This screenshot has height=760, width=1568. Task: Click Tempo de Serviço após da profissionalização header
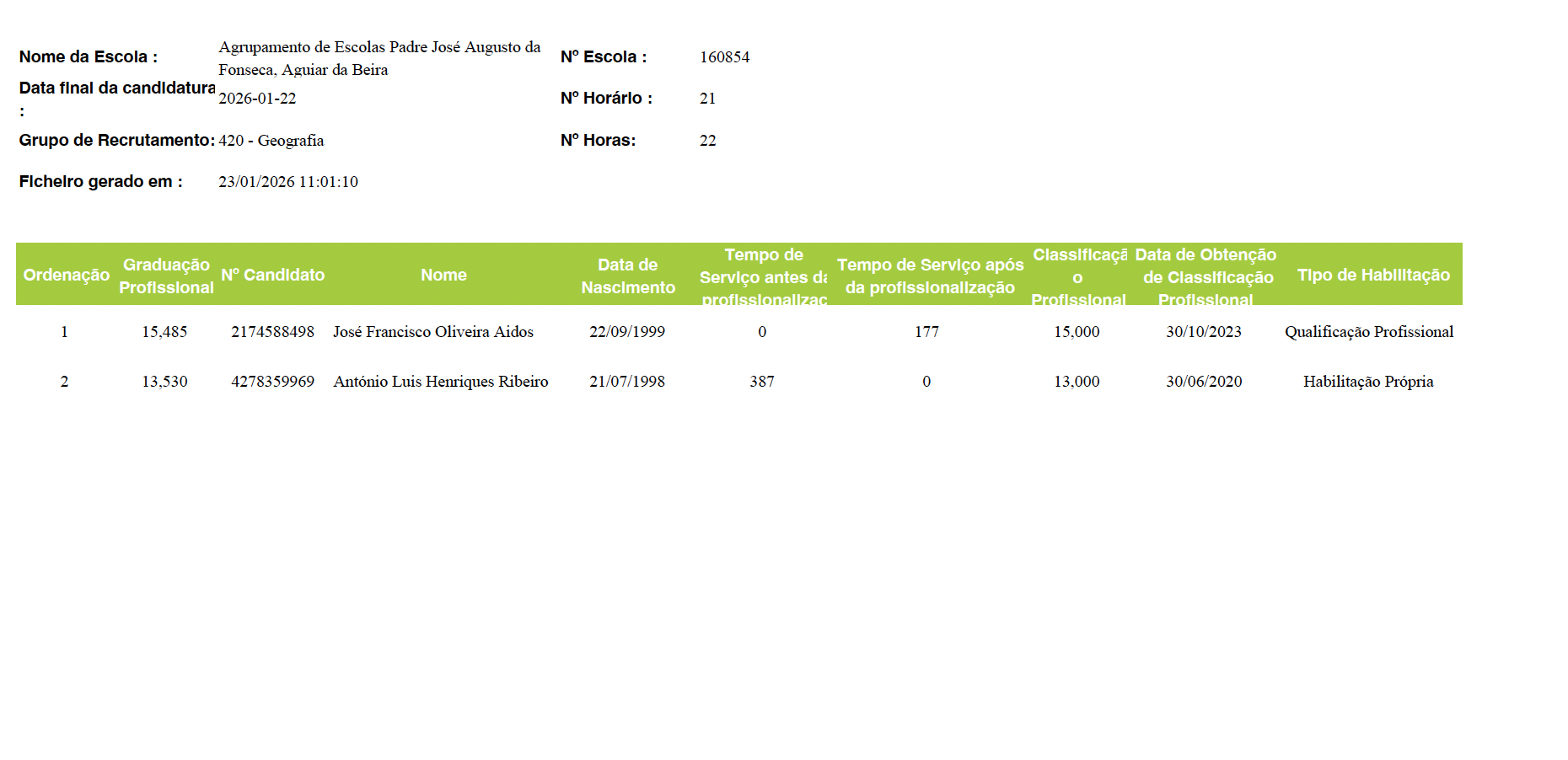[929, 276]
